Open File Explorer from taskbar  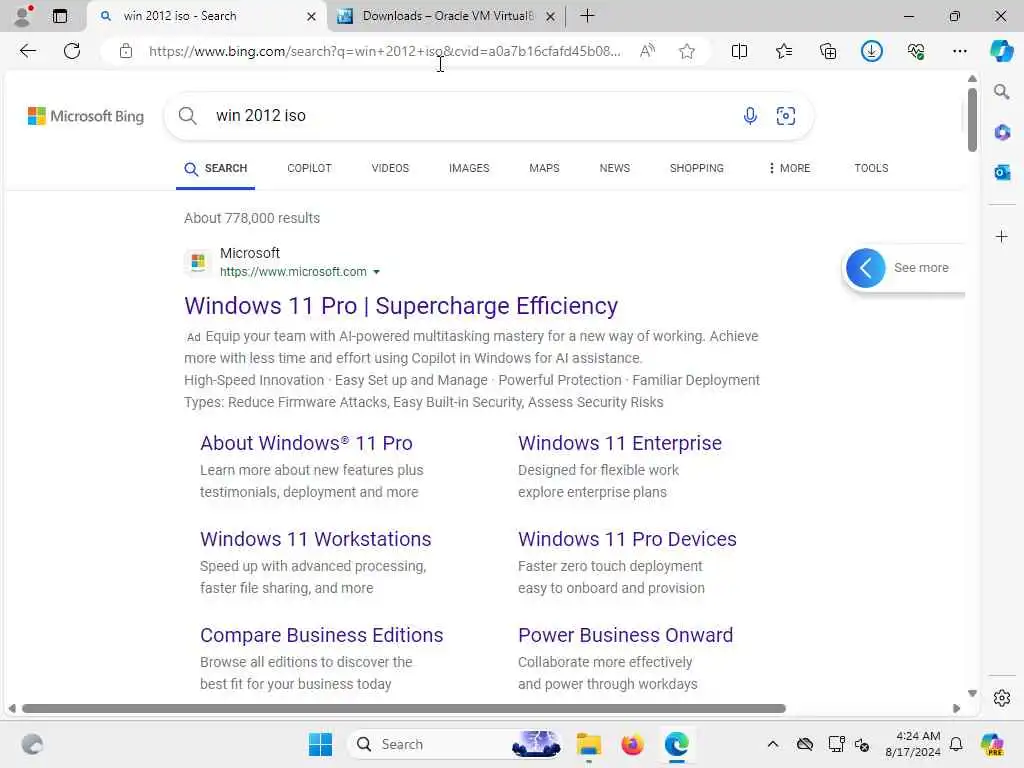(588, 744)
